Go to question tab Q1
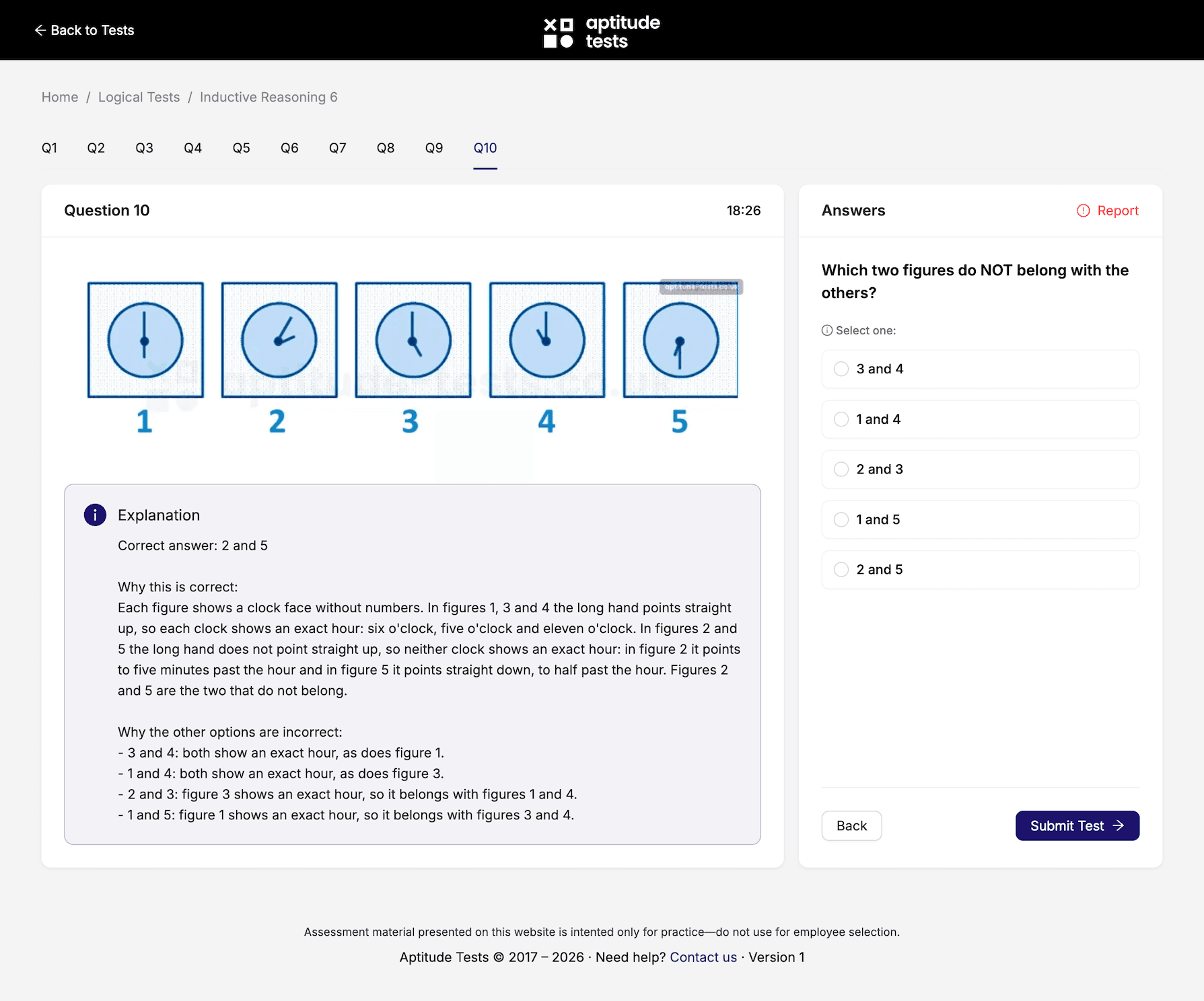Image resolution: width=1204 pixels, height=1001 pixels. coord(49,148)
